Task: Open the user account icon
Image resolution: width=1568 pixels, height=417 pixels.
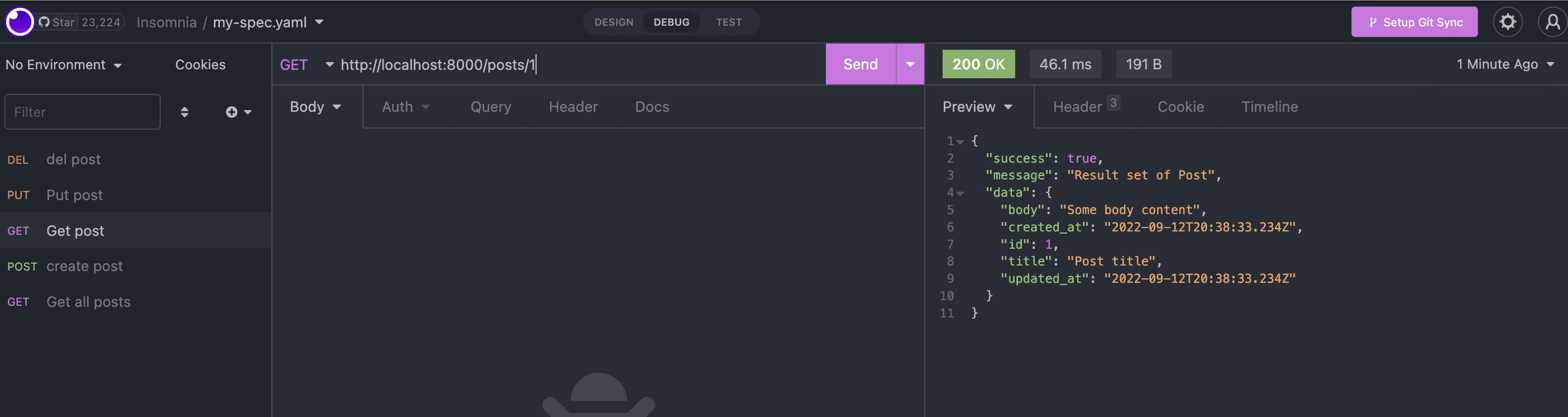Action: (x=1552, y=22)
